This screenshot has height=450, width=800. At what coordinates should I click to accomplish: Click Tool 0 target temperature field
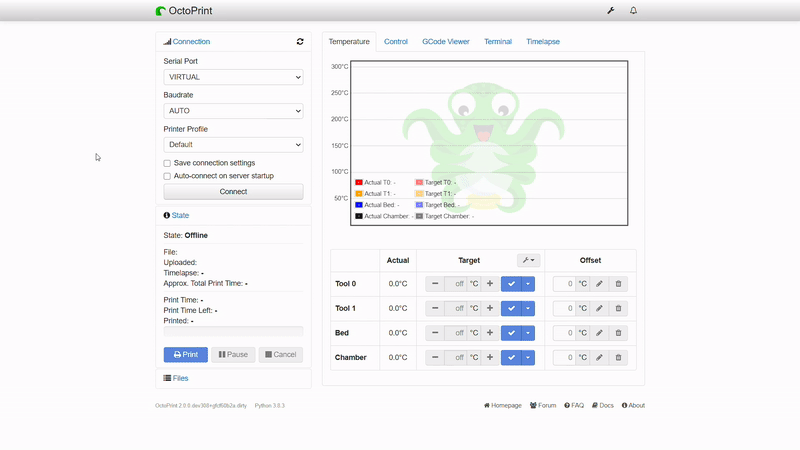click(456, 284)
